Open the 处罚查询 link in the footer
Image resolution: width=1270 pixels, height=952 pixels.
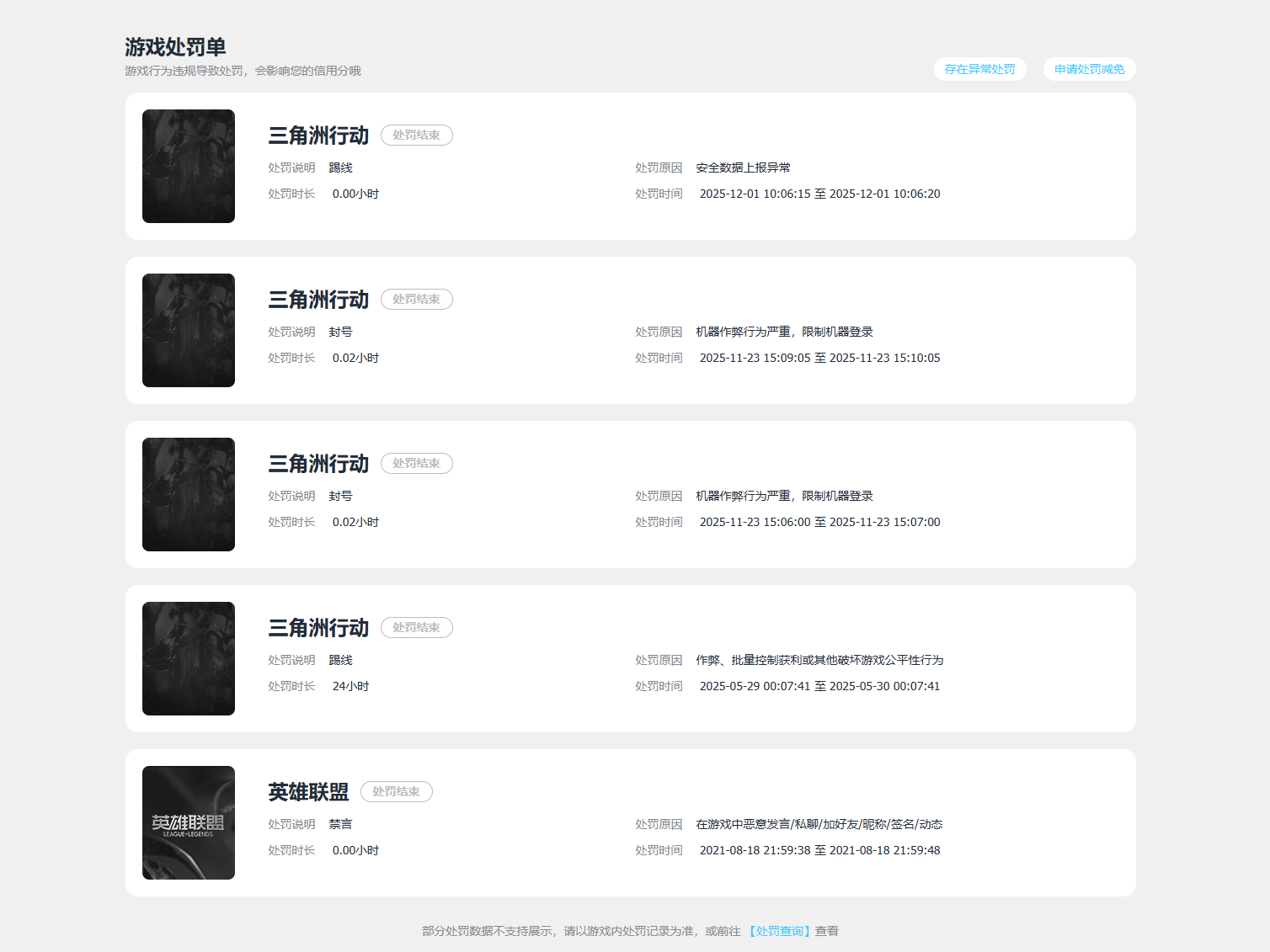tap(779, 931)
